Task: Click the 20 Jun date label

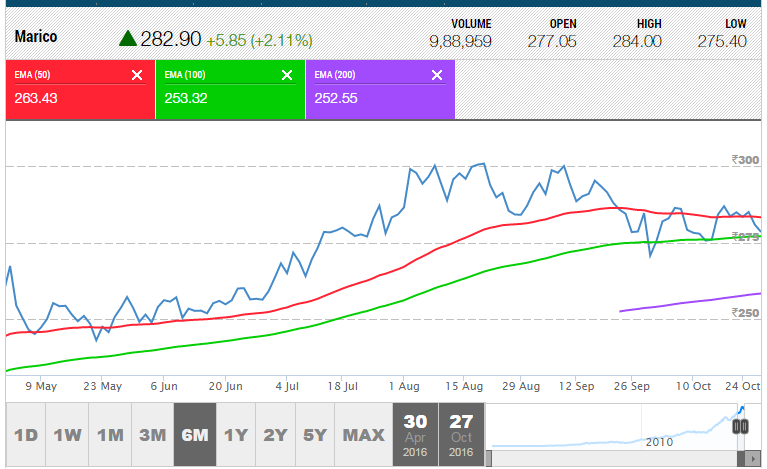Action: coord(226,386)
